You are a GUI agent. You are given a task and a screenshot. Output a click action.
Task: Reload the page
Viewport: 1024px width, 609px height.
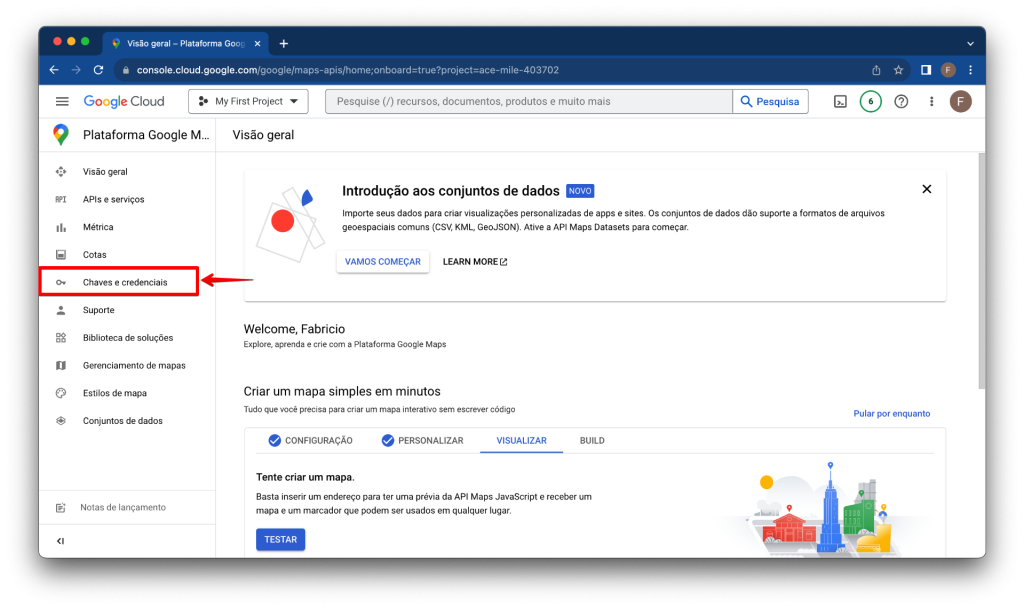[99, 70]
